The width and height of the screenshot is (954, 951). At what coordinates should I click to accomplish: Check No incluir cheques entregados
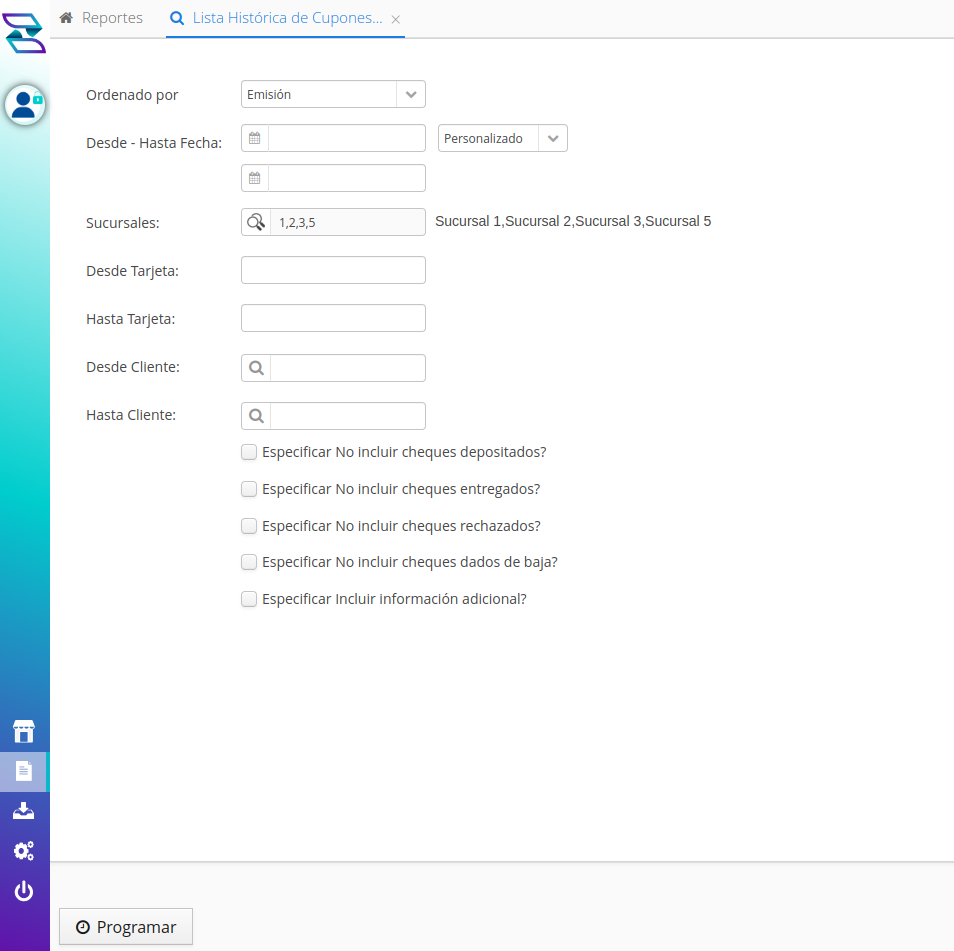coord(249,489)
